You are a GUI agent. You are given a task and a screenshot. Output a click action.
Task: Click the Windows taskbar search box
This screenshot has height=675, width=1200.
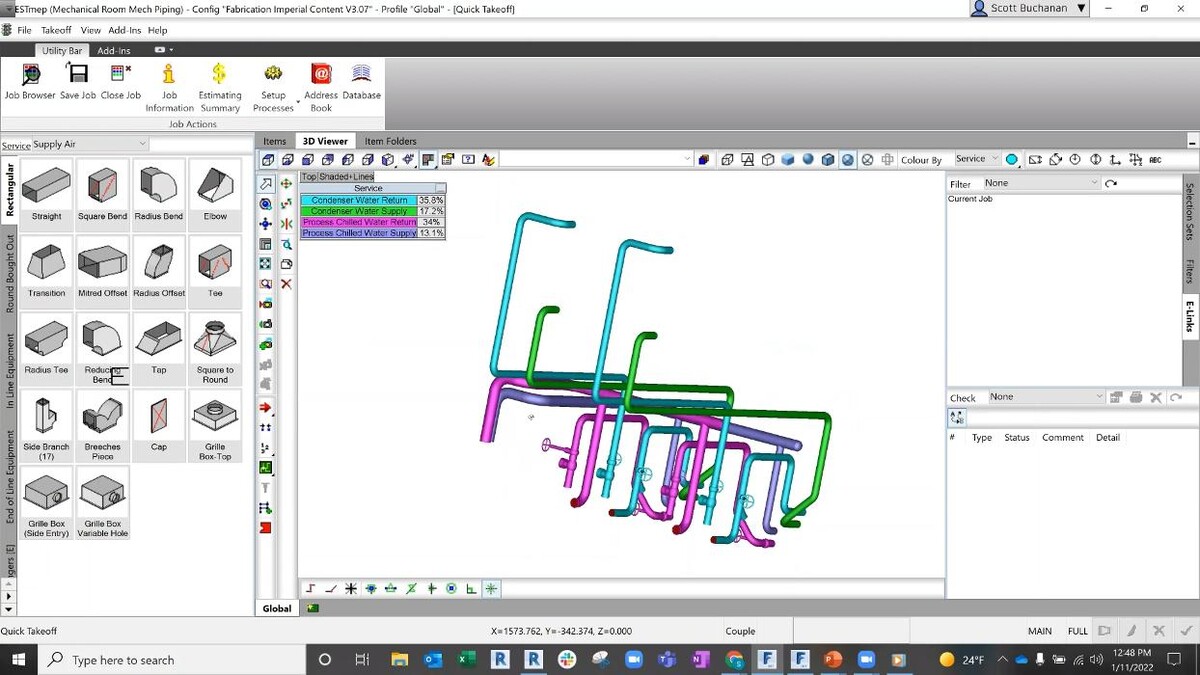click(x=170, y=660)
